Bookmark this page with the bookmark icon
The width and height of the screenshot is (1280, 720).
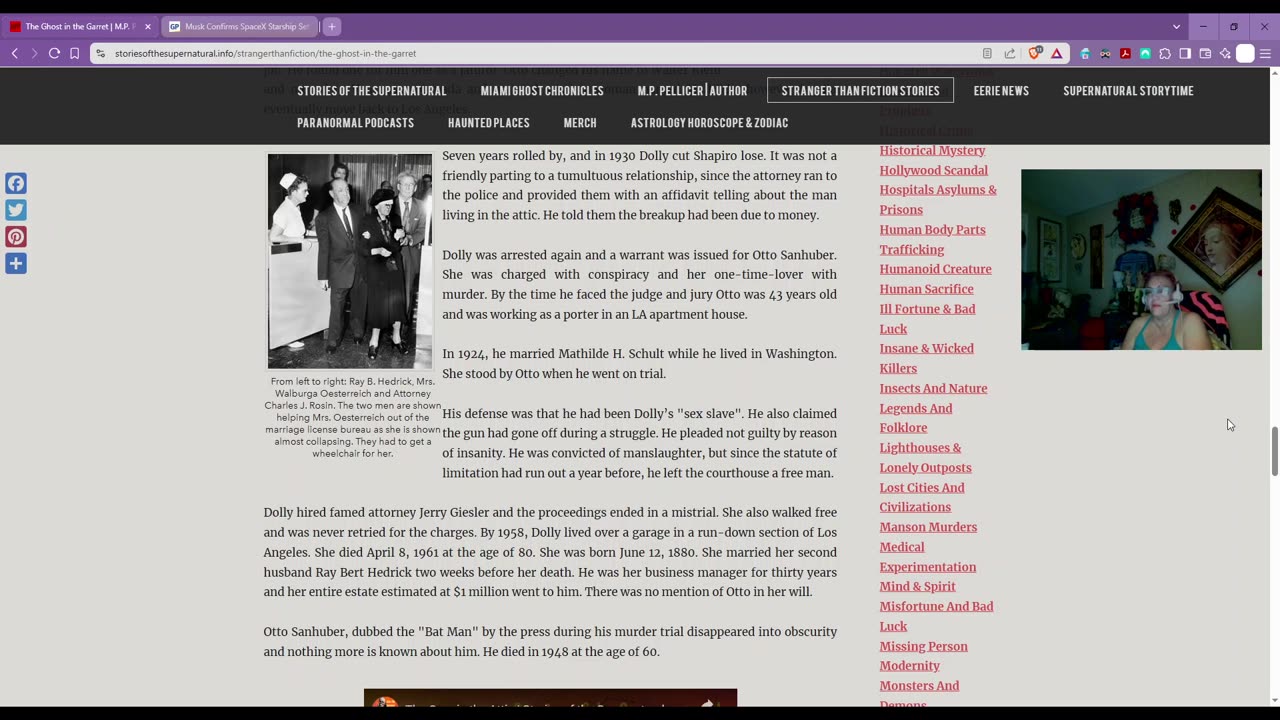[x=74, y=53]
